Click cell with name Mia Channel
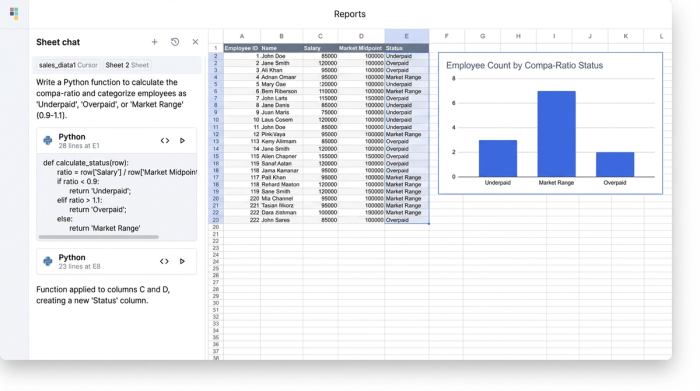This screenshot has height=391, width=700. coord(281,198)
